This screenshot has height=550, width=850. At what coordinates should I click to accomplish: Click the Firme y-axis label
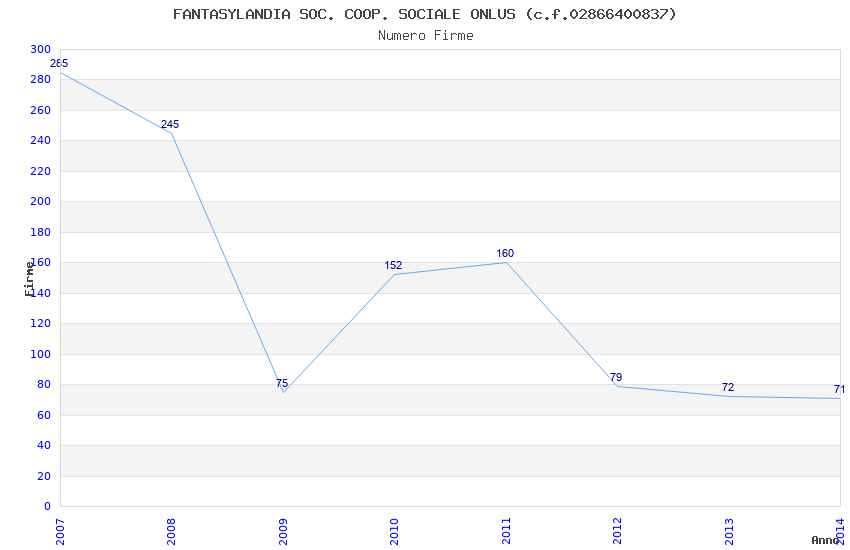[29, 279]
